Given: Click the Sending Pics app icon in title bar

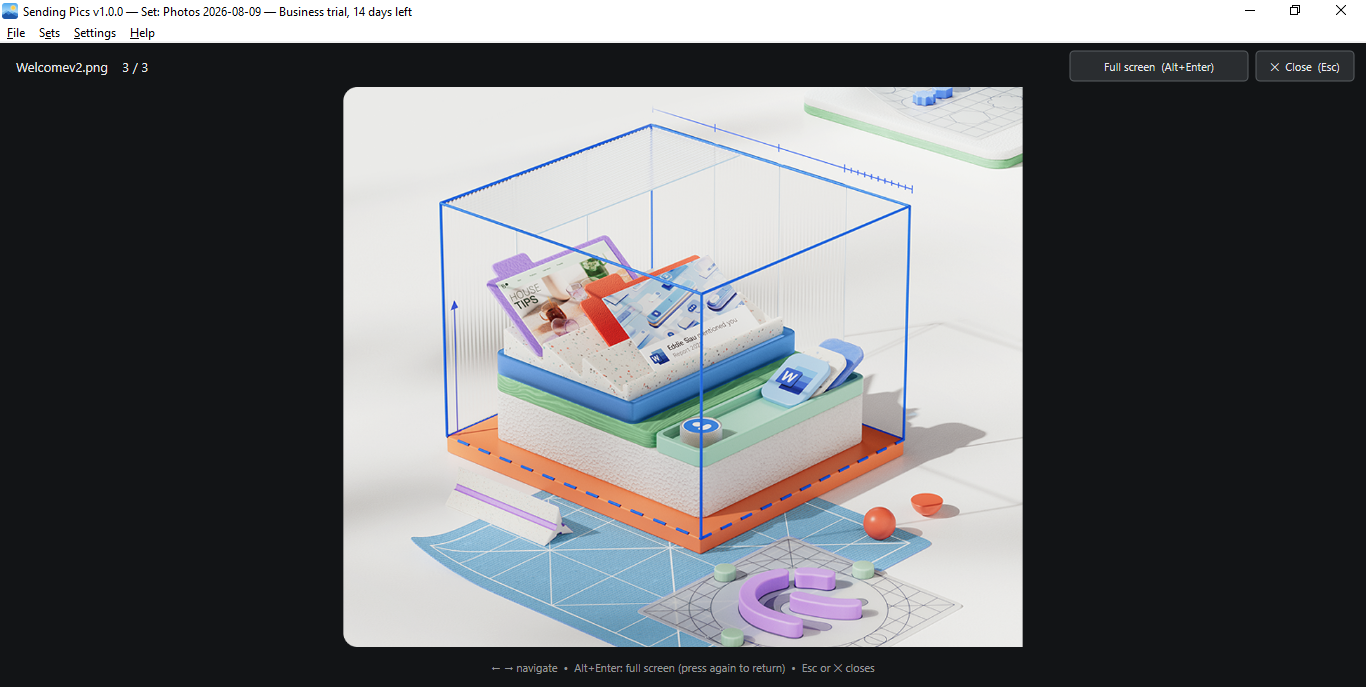Looking at the screenshot, I should pyautogui.click(x=10, y=11).
